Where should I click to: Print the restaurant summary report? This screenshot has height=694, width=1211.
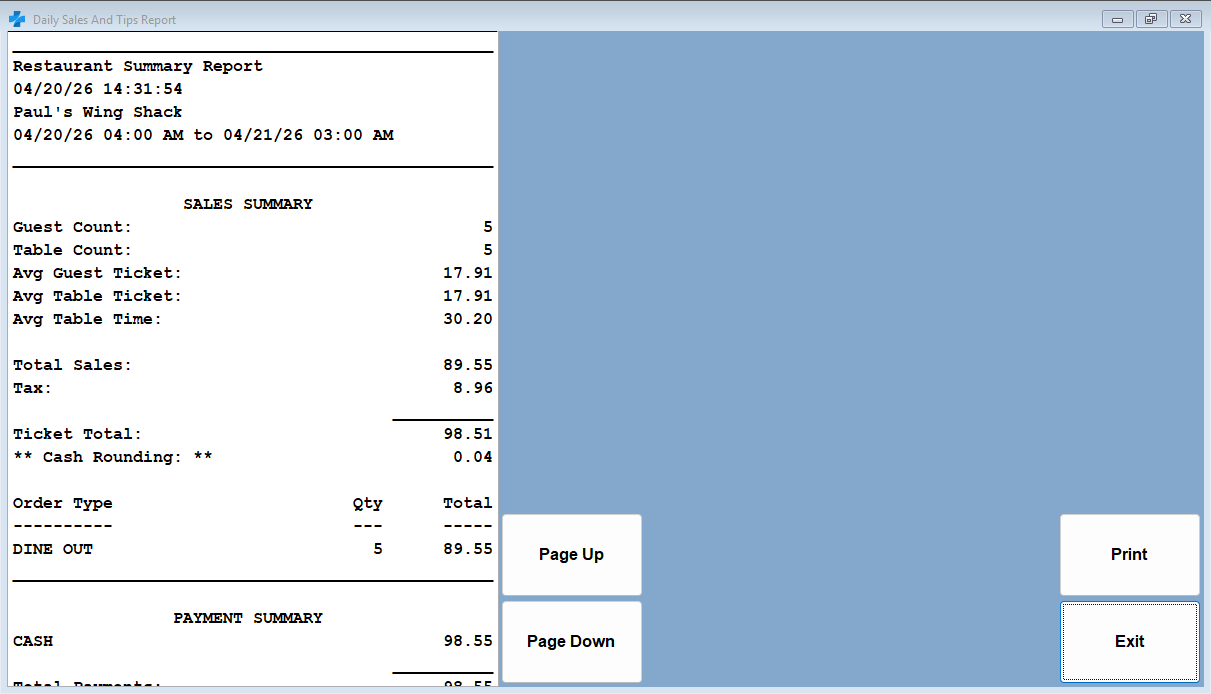click(1129, 555)
